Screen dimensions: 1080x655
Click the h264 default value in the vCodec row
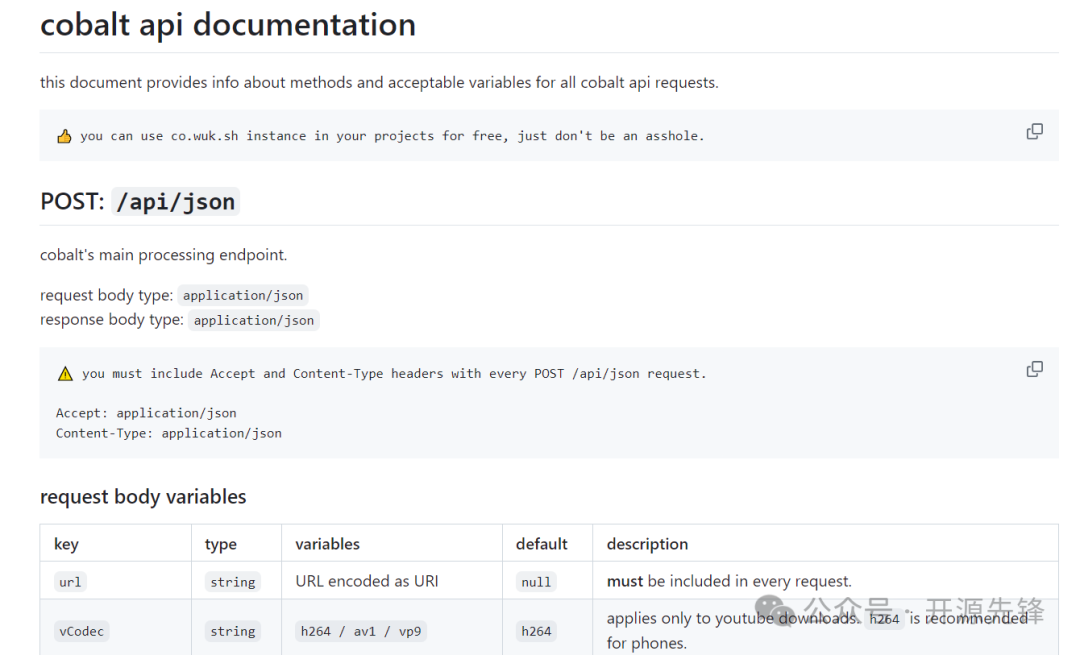tap(536, 631)
